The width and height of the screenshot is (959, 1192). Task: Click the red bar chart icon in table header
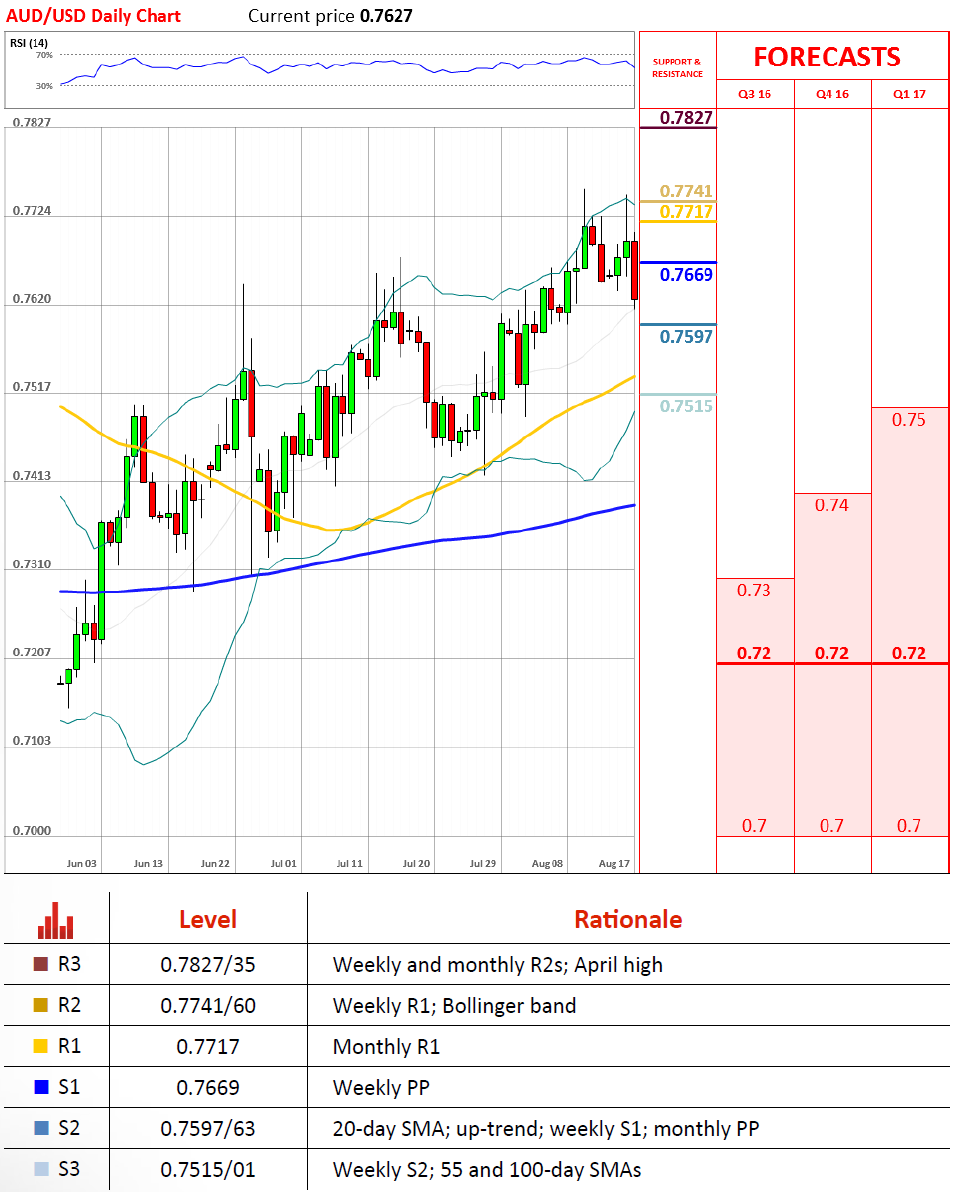(x=55, y=920)
